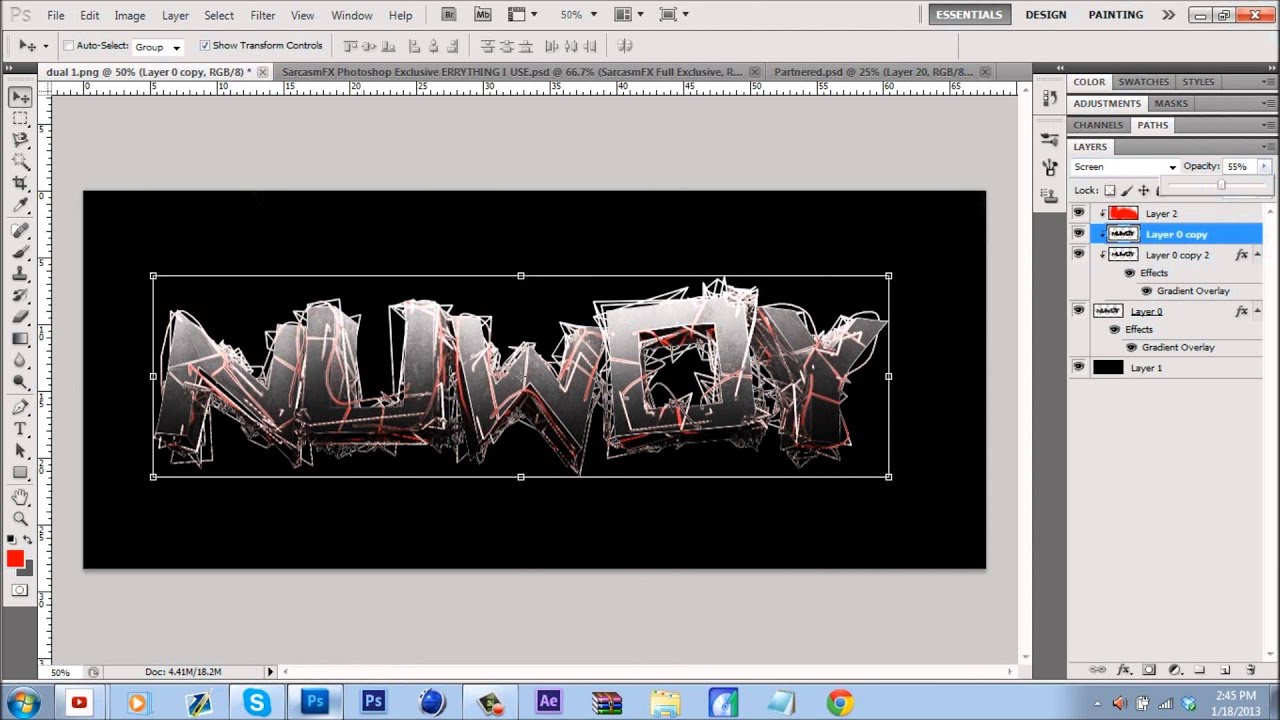
Task: Open the Screen blend mode dropdown
Action: coord(1125,167)
